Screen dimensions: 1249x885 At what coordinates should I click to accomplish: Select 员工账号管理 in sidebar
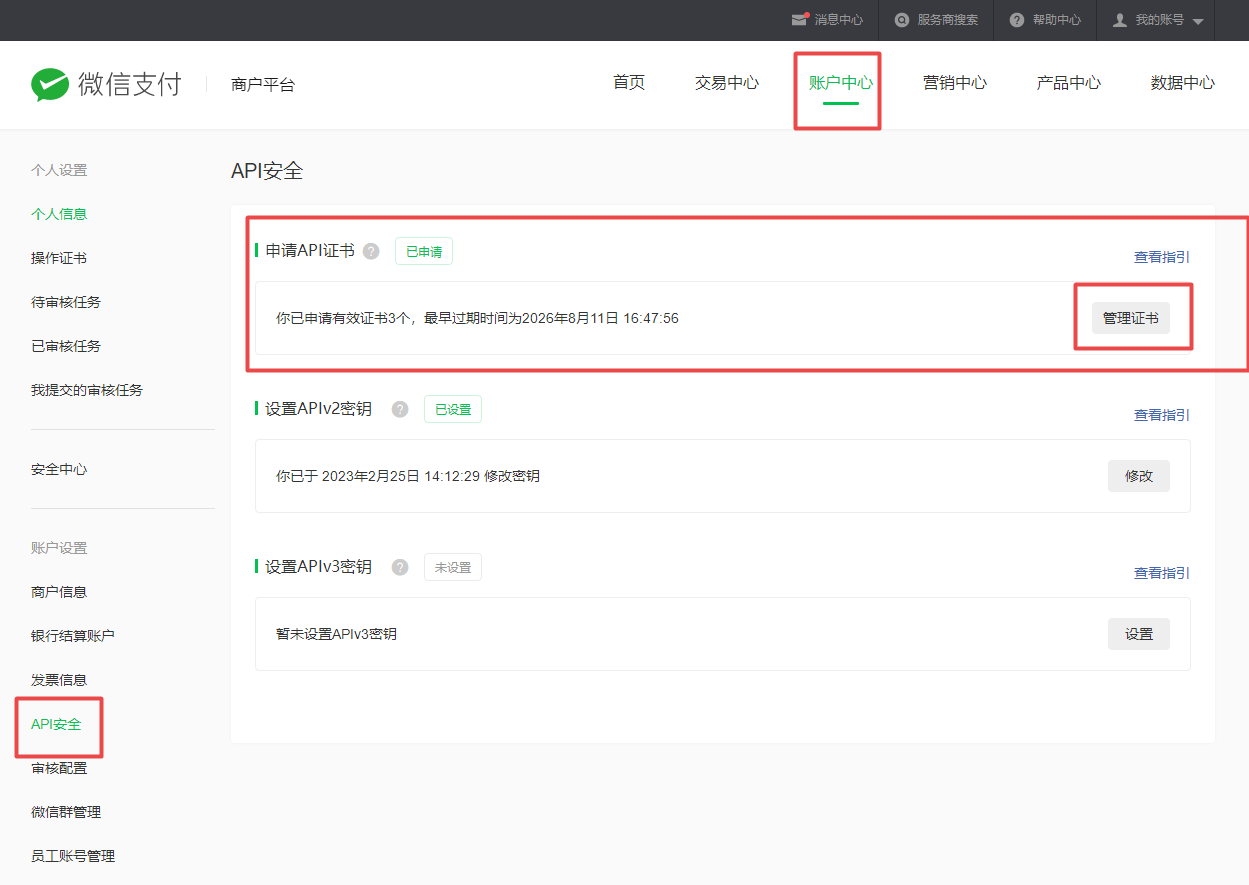point(73,856)
